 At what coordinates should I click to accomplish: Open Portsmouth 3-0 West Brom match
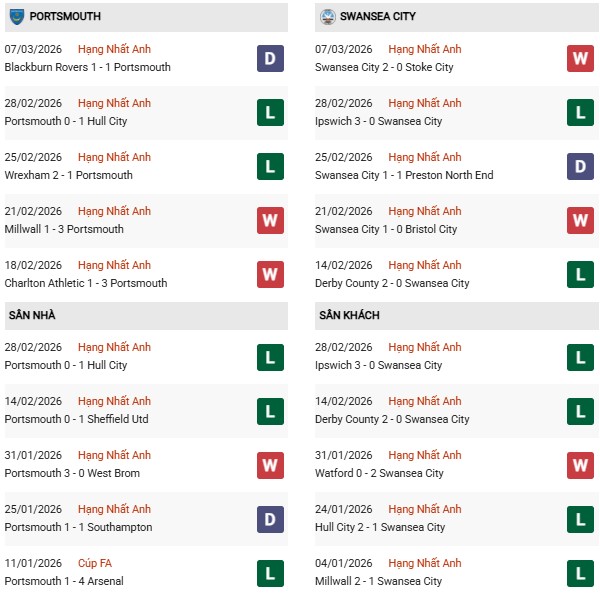tap(72, 473)
